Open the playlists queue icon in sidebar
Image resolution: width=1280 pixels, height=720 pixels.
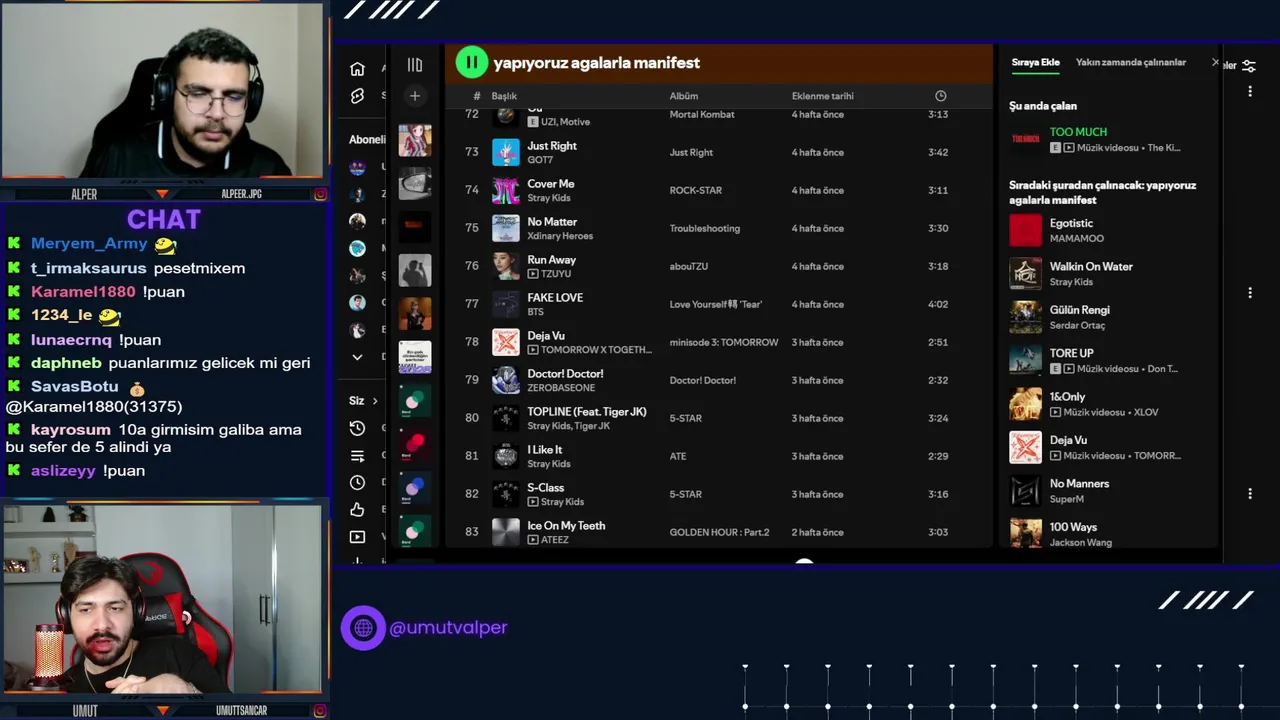click(357, 456)
